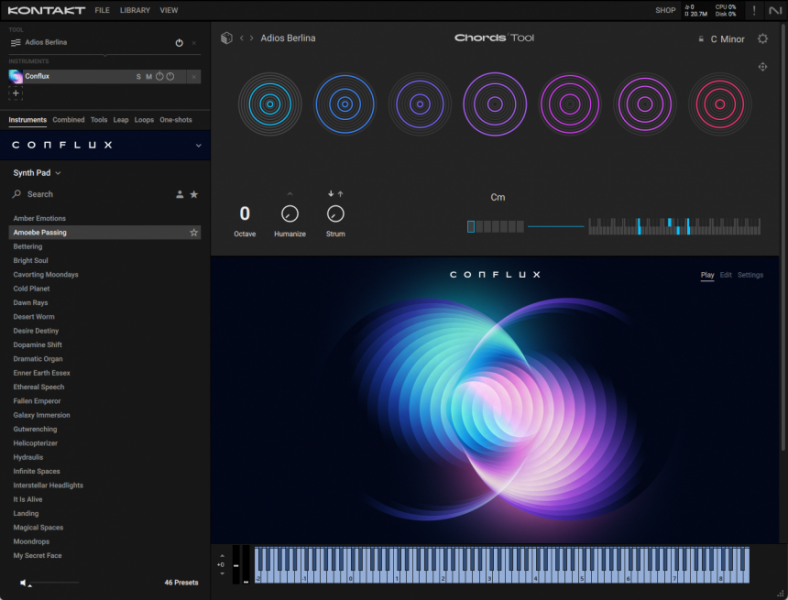Open the SHOP link
The width and height of the screenshot is (788, 600).
pos(665,10)
